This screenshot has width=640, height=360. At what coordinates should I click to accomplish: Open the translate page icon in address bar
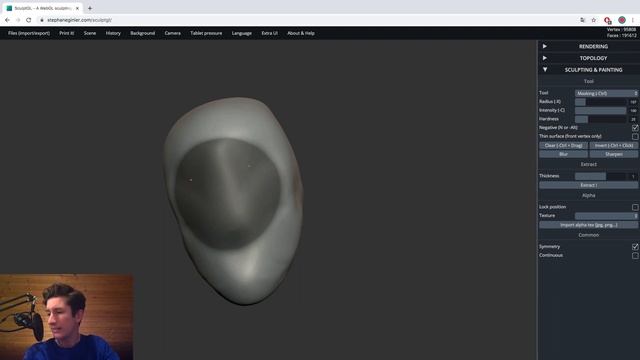click(582, 20)
